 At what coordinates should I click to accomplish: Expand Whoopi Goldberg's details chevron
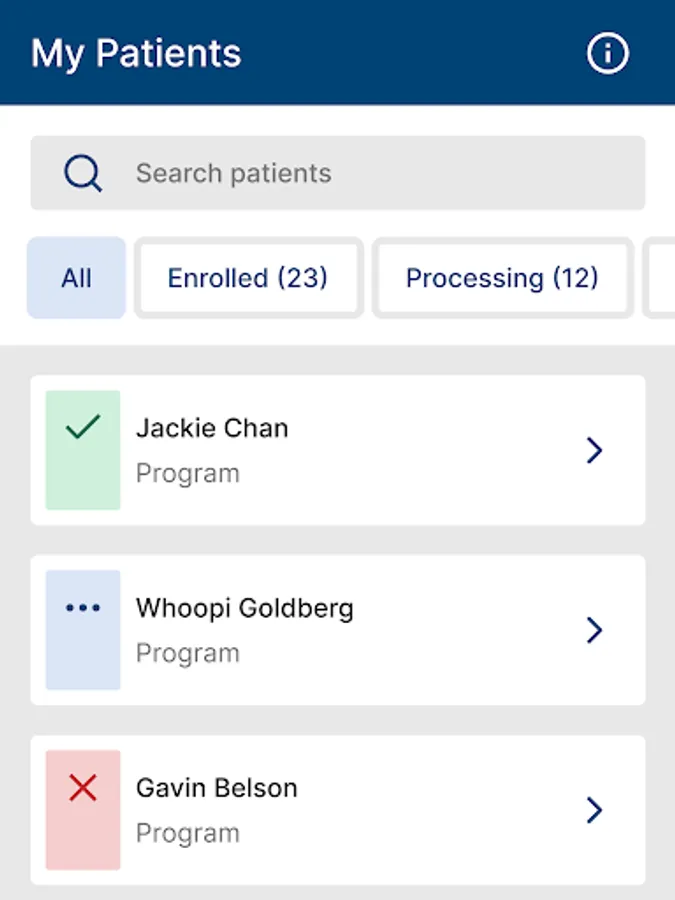click(x=595, y=630)
